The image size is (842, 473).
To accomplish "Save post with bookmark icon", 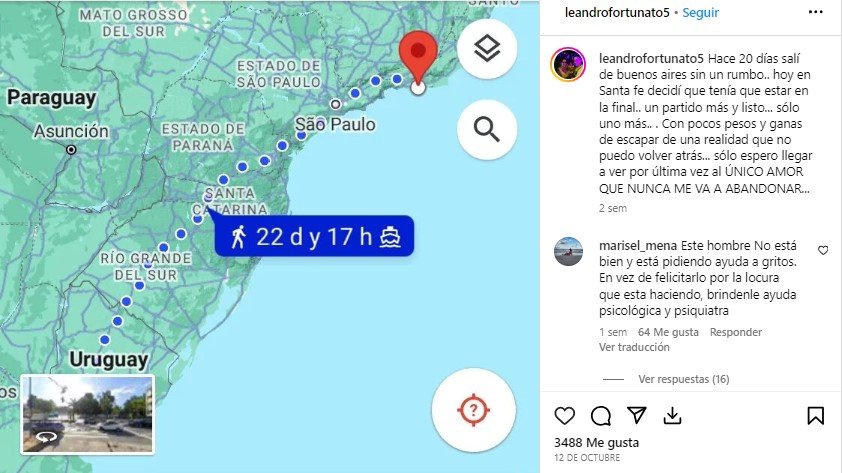I will [x=815, y=416].
